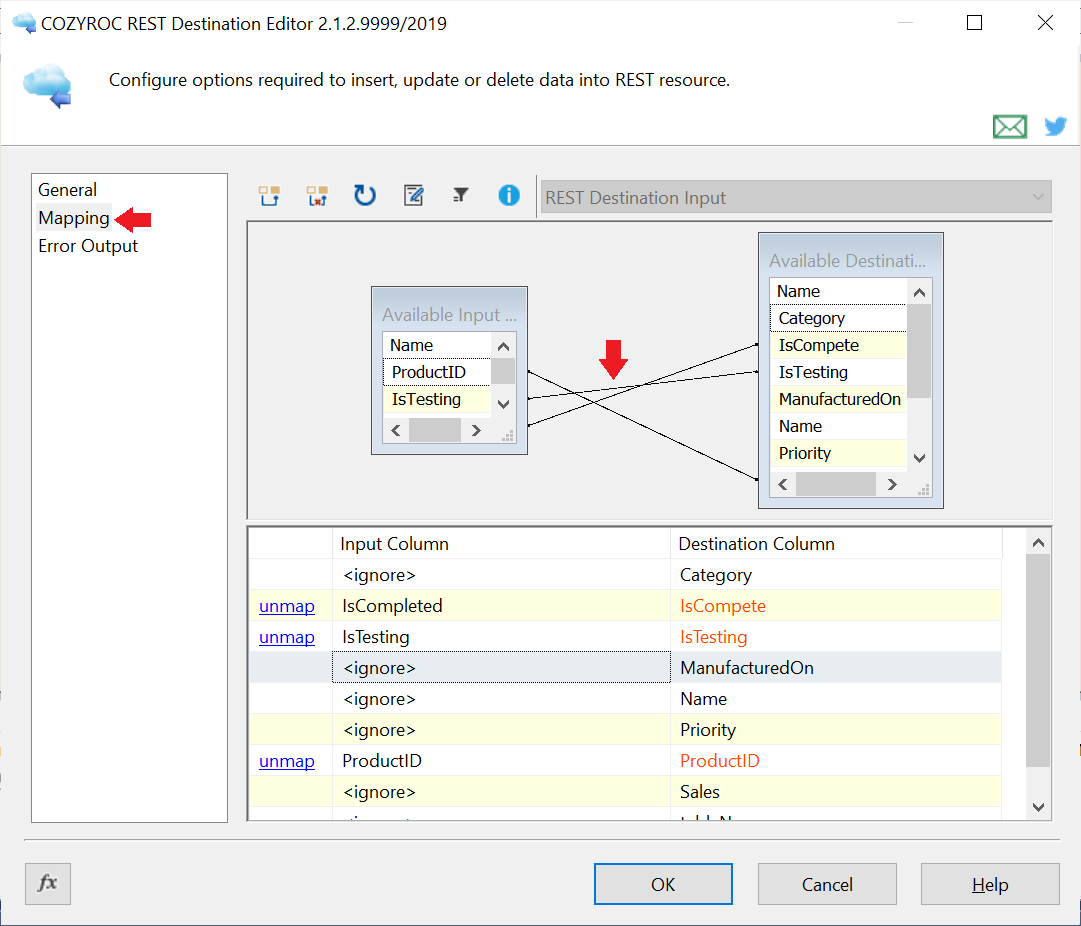Image resolution: width=1081 pixels, height=926 pixels.
Task: Select IsTesting in Available Input list
Action: [x=436, y=399]
